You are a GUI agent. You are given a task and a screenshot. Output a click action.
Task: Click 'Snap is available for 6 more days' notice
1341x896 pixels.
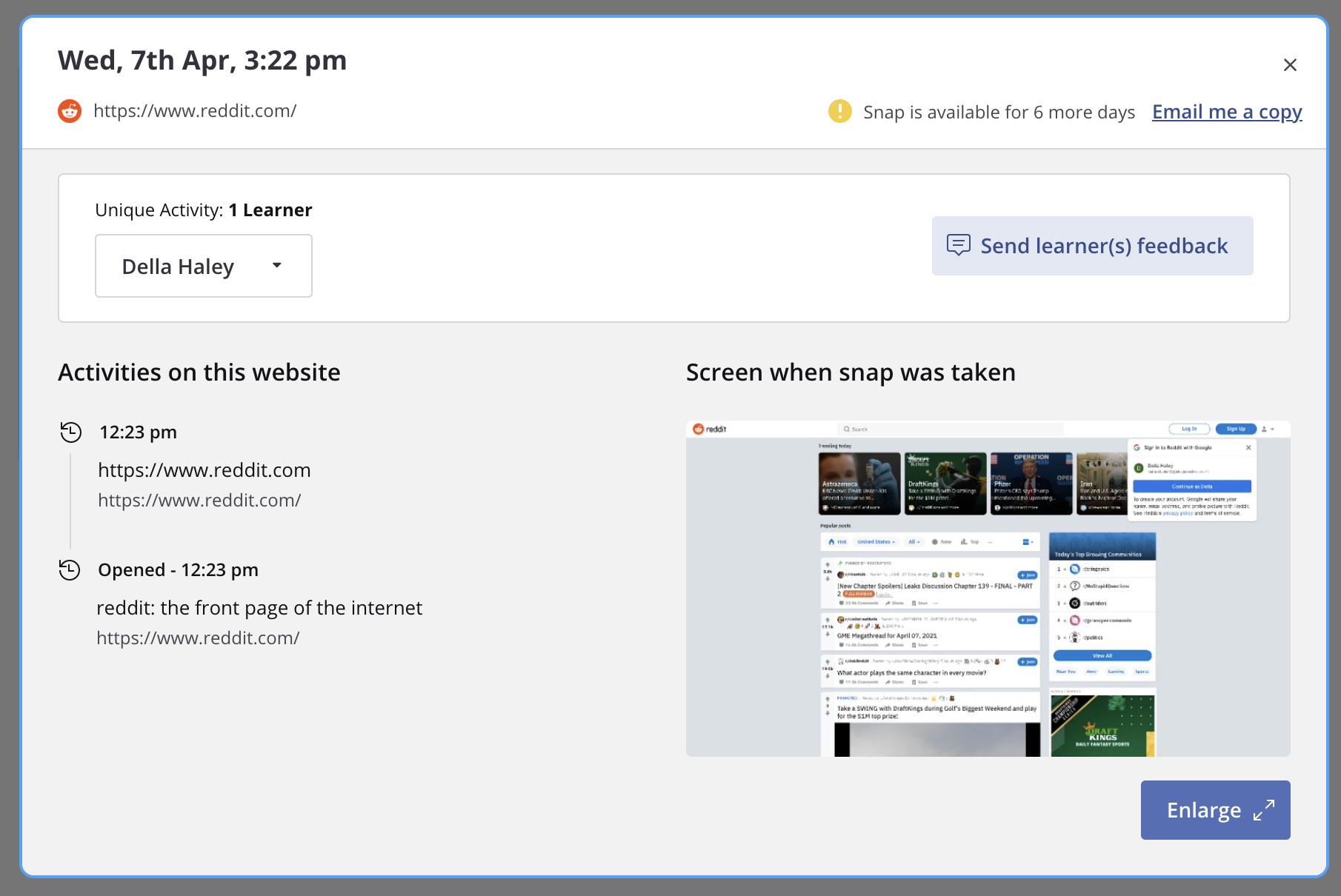999,113
